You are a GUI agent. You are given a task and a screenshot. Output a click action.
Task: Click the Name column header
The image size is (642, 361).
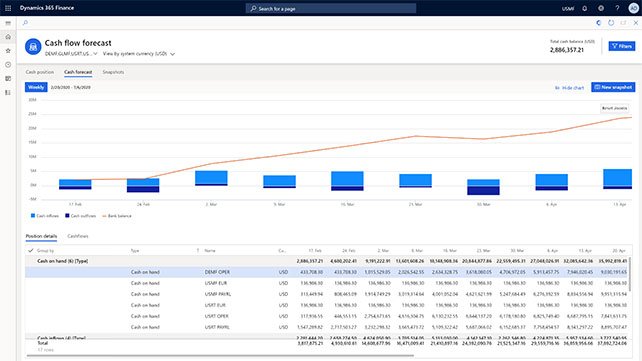(210, 250)
